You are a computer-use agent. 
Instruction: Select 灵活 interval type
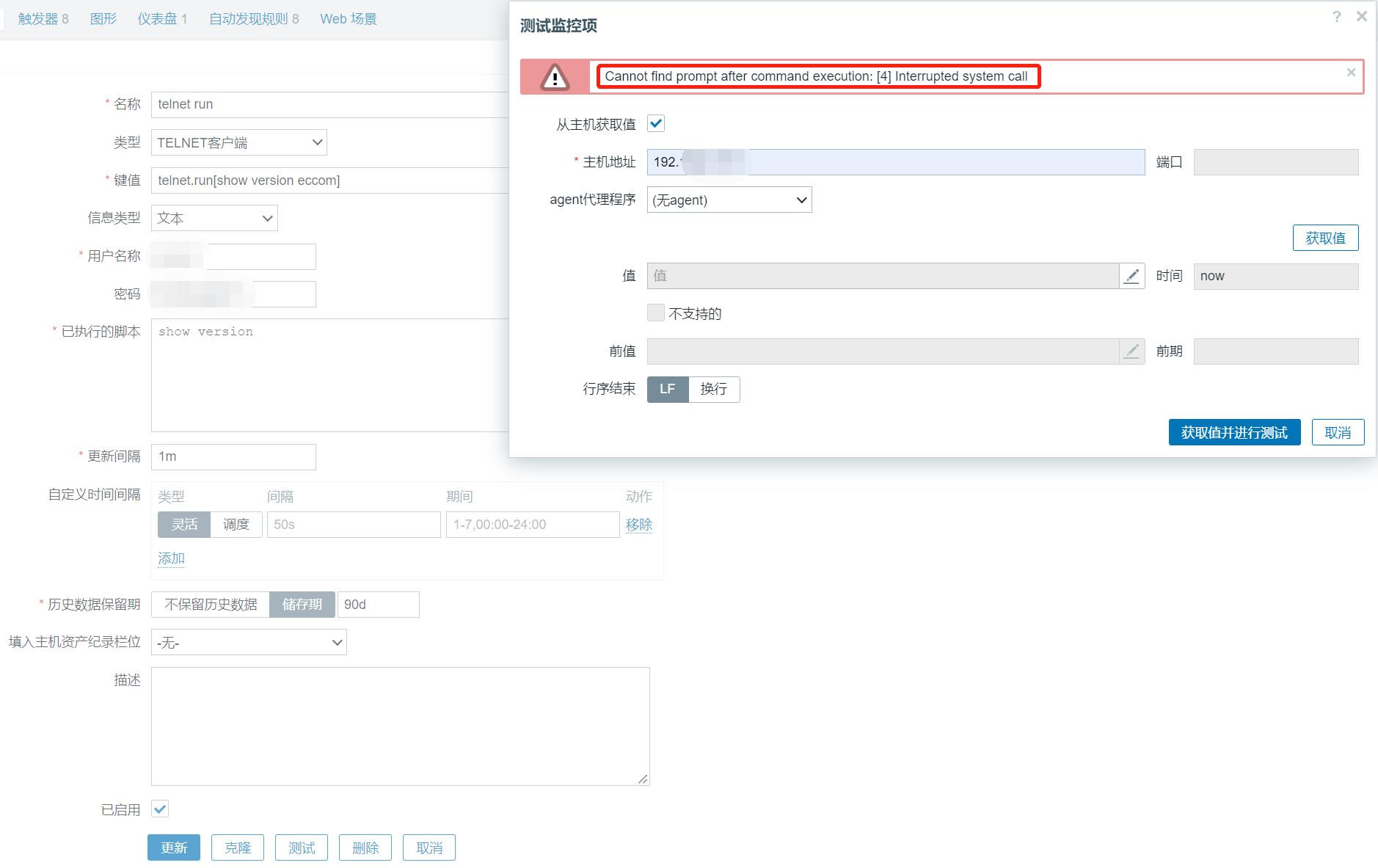pos(184,525)
